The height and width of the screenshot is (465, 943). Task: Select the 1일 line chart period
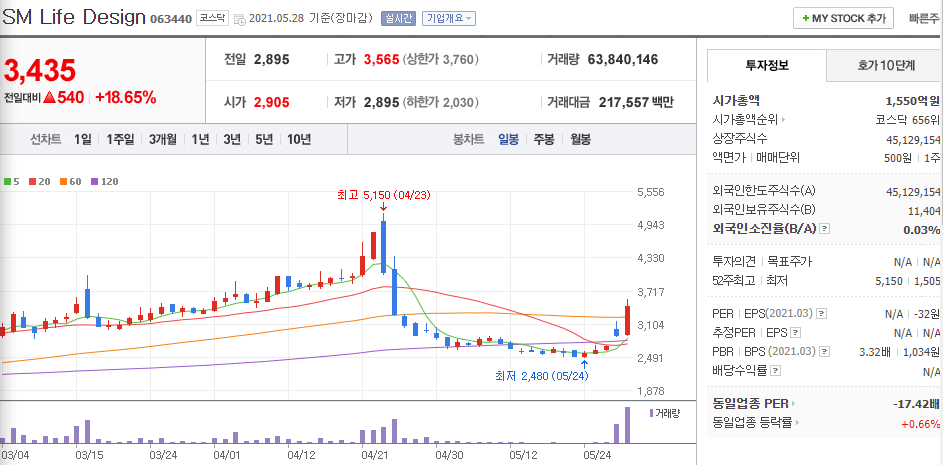(x=83, y=140)
